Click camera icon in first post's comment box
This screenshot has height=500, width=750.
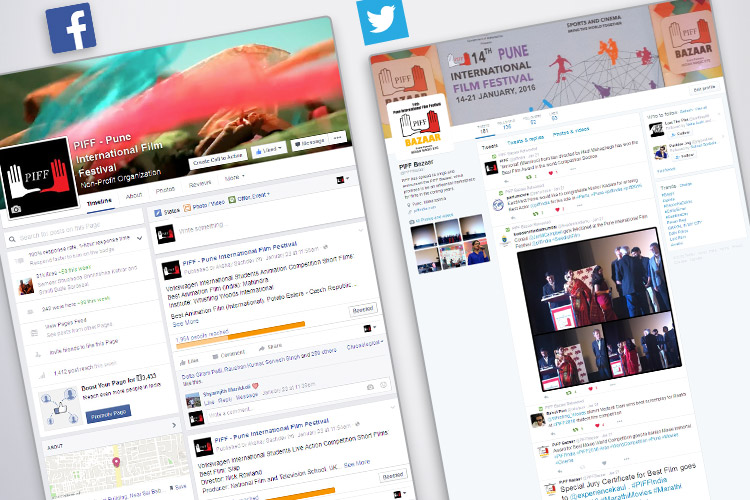370,387
